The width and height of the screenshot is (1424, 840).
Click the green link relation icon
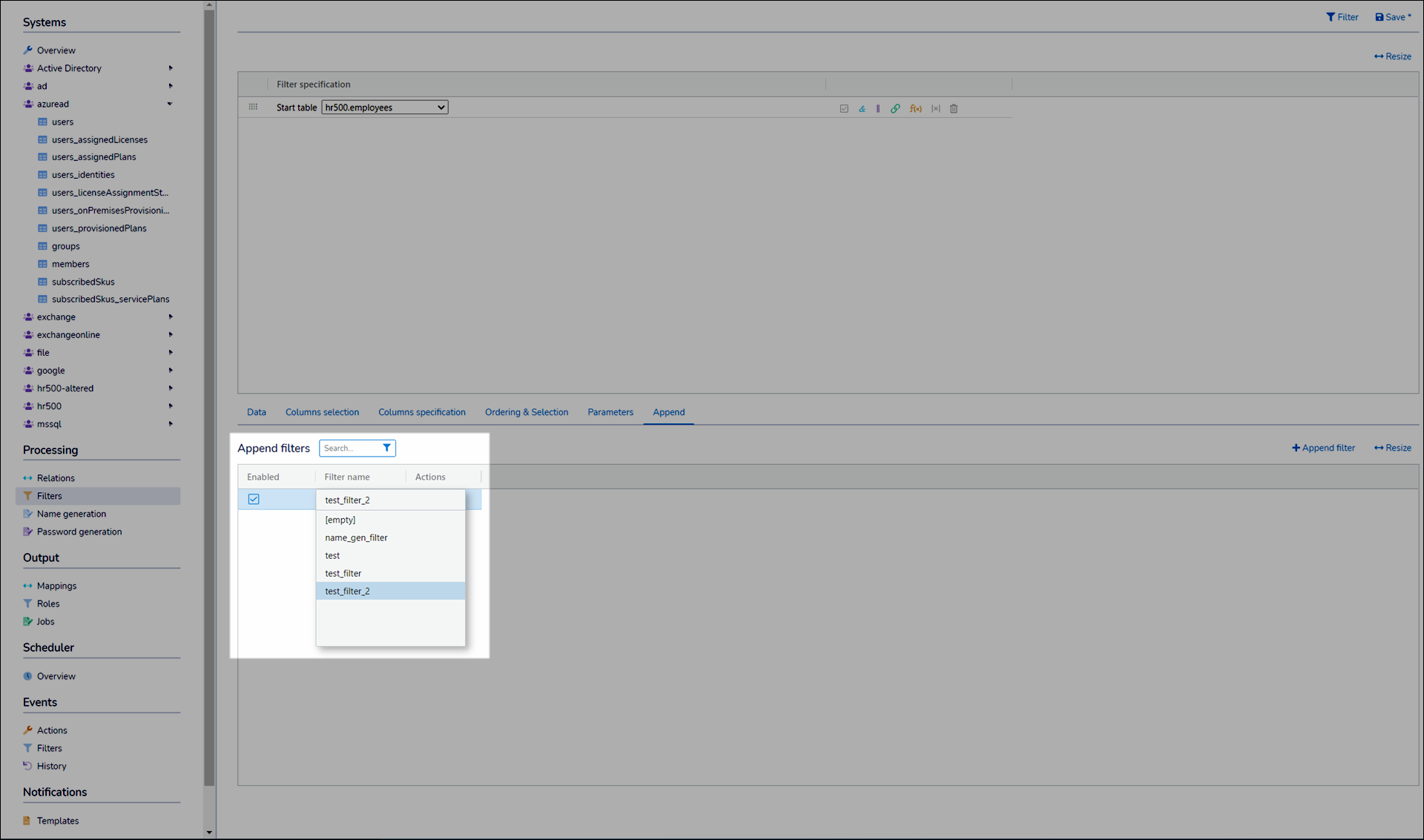click(x=895, y=109)
